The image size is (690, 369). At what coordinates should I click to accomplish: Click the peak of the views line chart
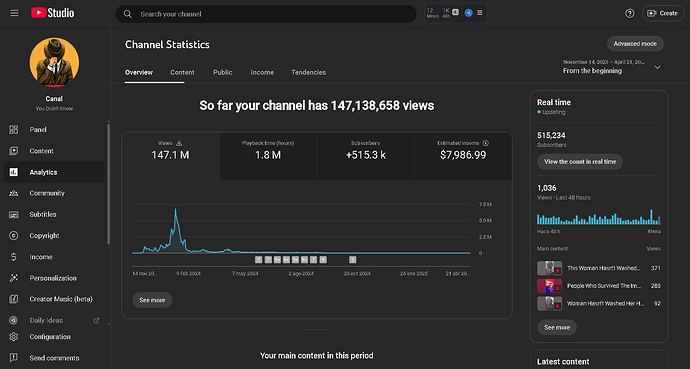[176, 210]
